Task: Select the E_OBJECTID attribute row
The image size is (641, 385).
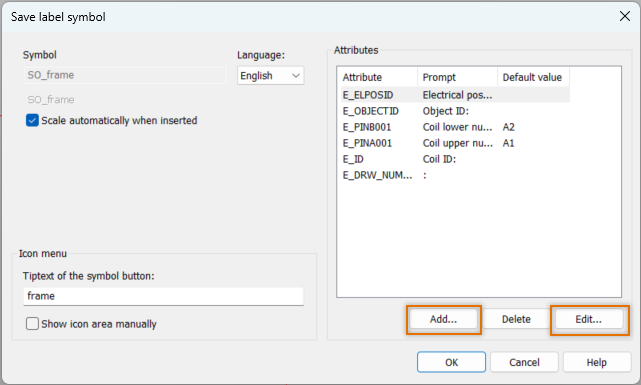Action: tap(455, 111)
